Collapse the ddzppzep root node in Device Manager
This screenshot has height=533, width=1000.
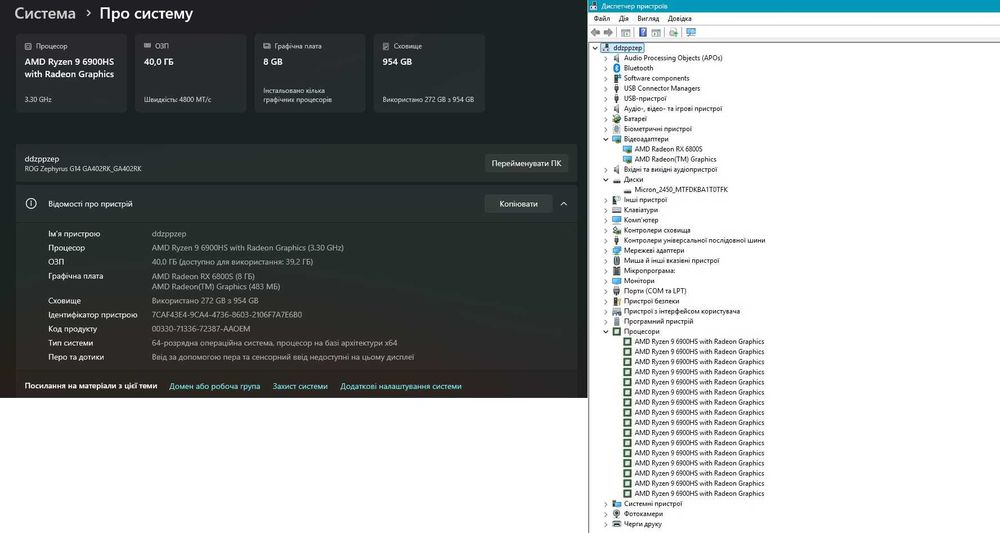point(595,48)
